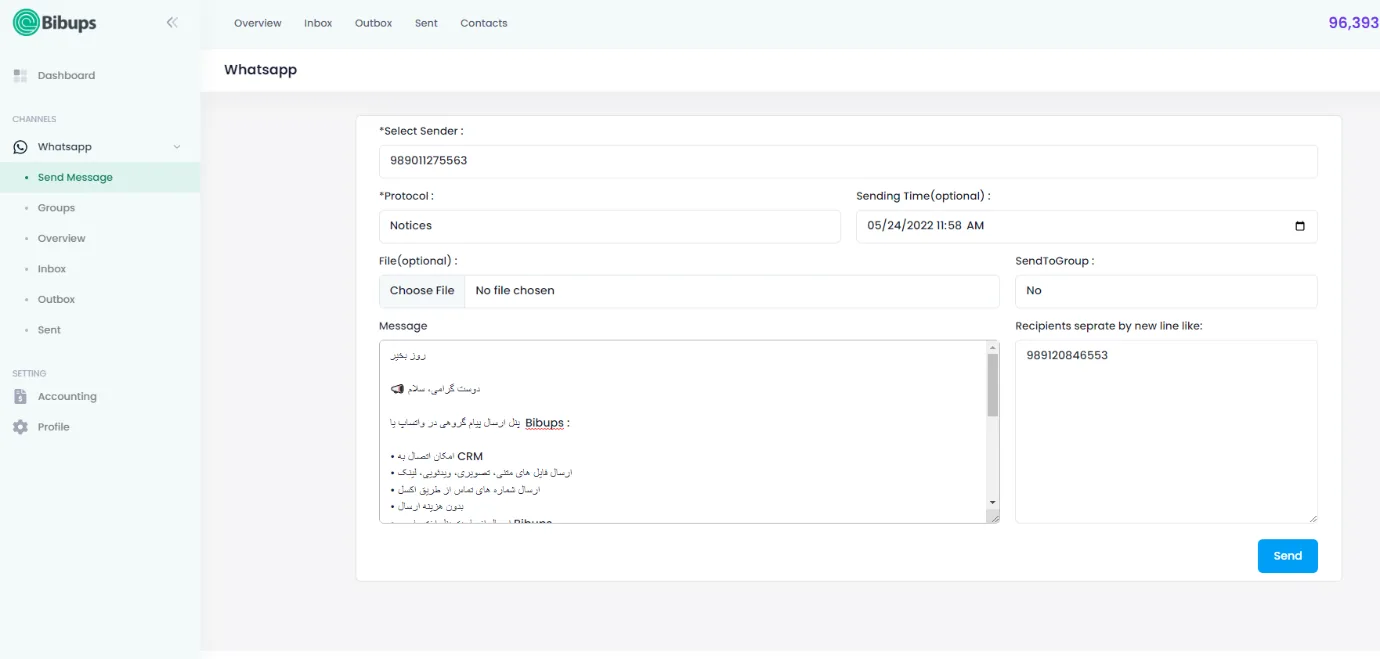Open Sent in top navigation

[426, 23]
